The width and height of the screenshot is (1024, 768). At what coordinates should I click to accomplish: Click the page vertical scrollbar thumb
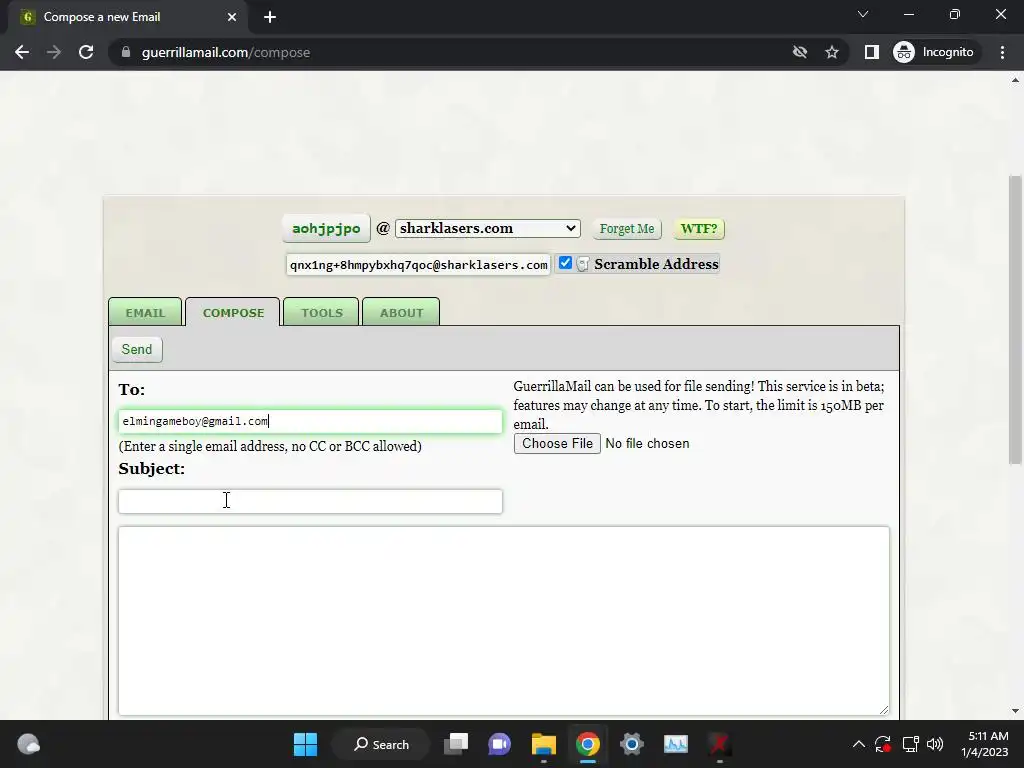pyautogui.click(x=1015, y=320)
